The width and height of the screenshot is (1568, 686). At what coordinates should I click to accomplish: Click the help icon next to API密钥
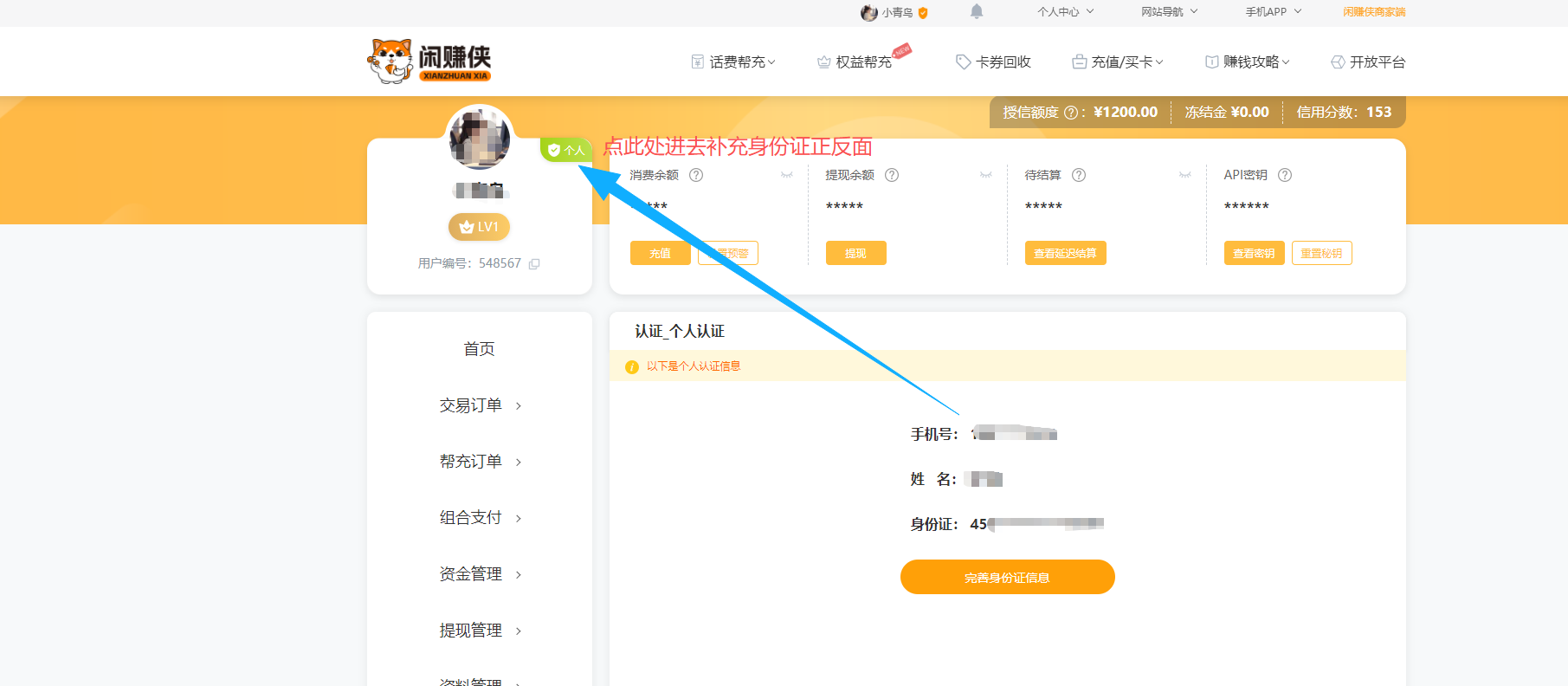click(1285, 175)
